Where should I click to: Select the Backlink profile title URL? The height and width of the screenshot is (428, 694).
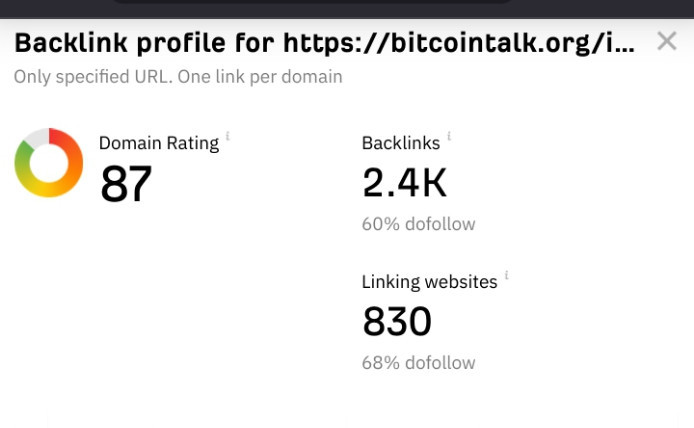tap(459, 43)
